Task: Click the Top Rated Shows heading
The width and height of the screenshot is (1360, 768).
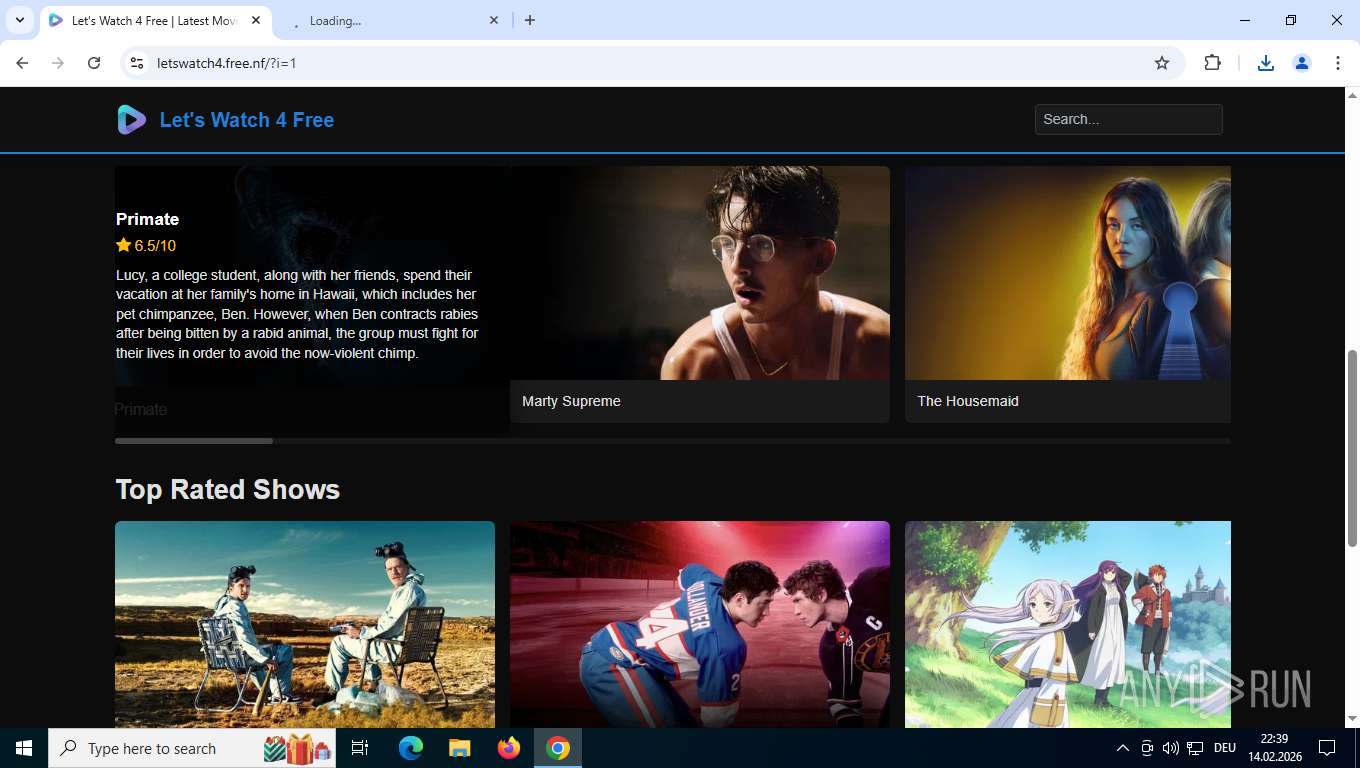Action: pos(228,489)
